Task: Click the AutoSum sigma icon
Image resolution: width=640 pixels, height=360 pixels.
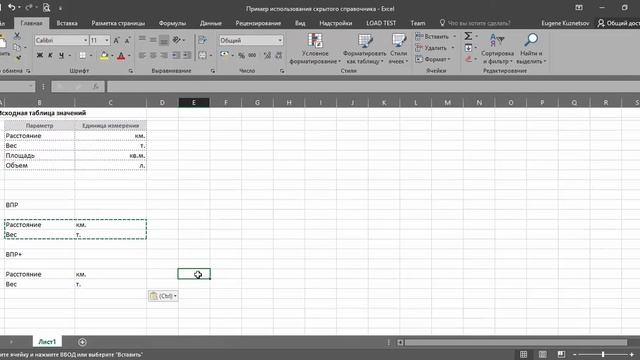Action: click(x=468, y=36)
